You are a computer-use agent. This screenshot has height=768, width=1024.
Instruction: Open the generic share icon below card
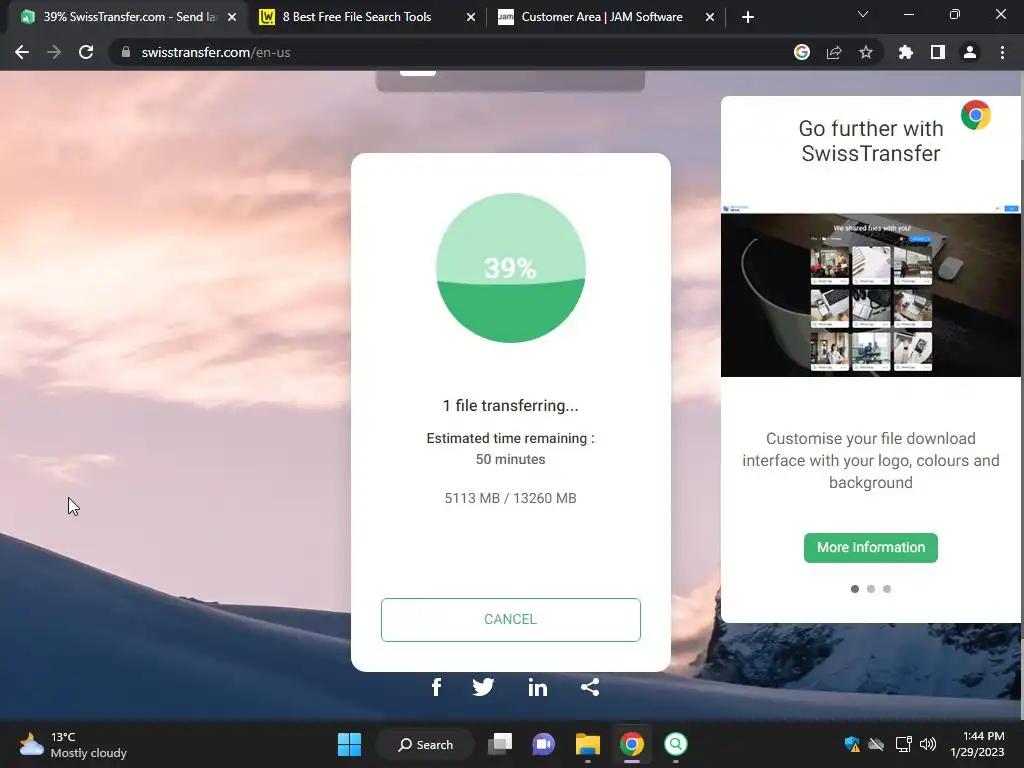pyautogui.click(x=590, y=687)
